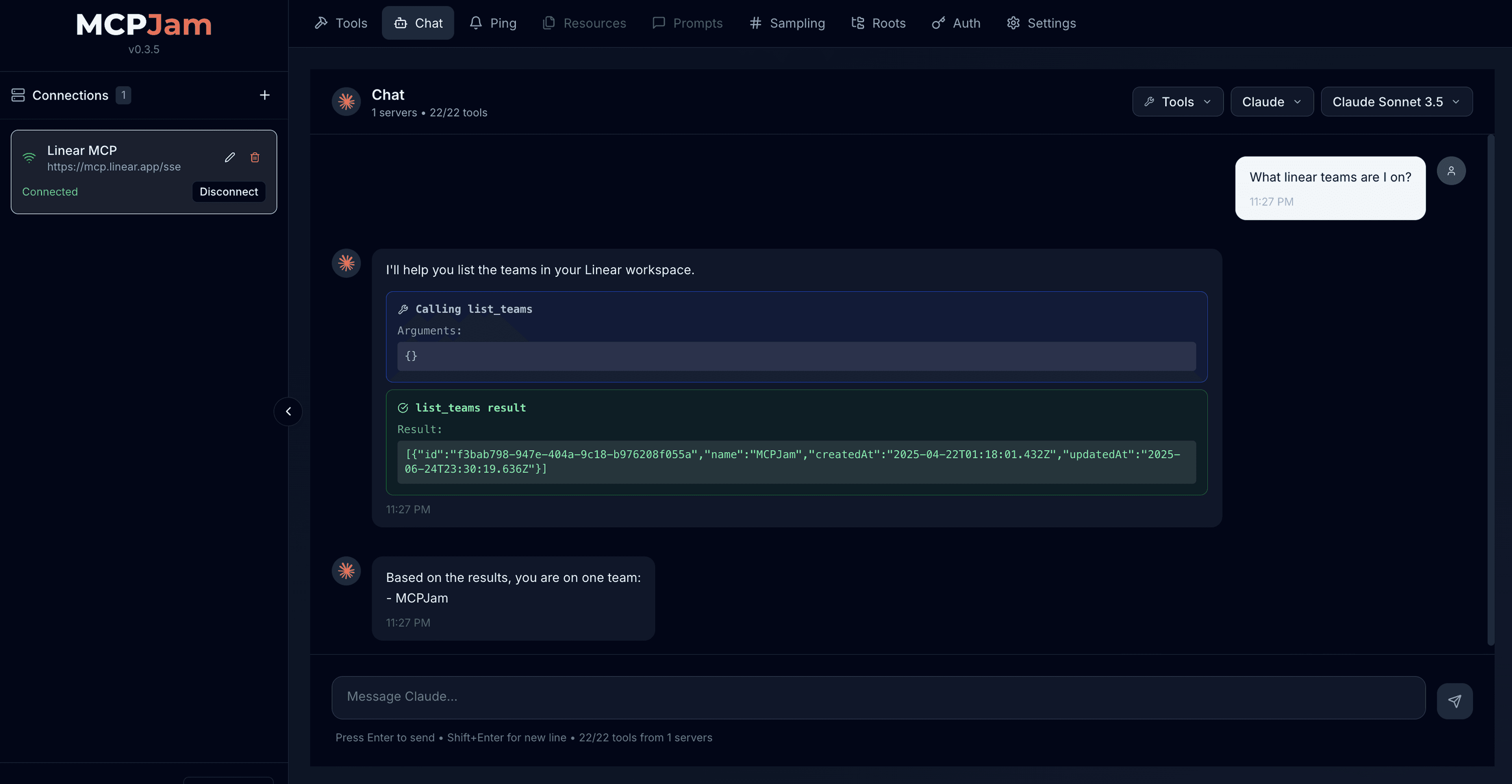Open the Auth tab

pos(956,23)
